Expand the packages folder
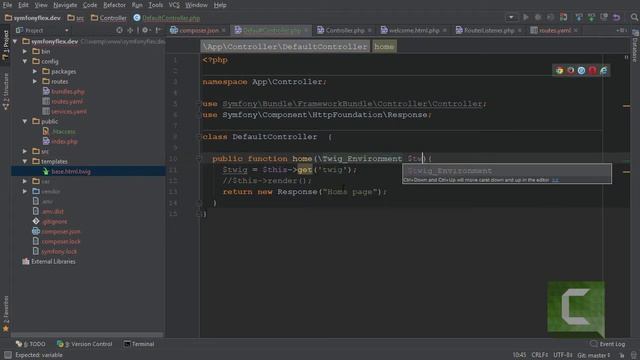The width and height of the screenshot is (640, 360). tap(35, 71)
